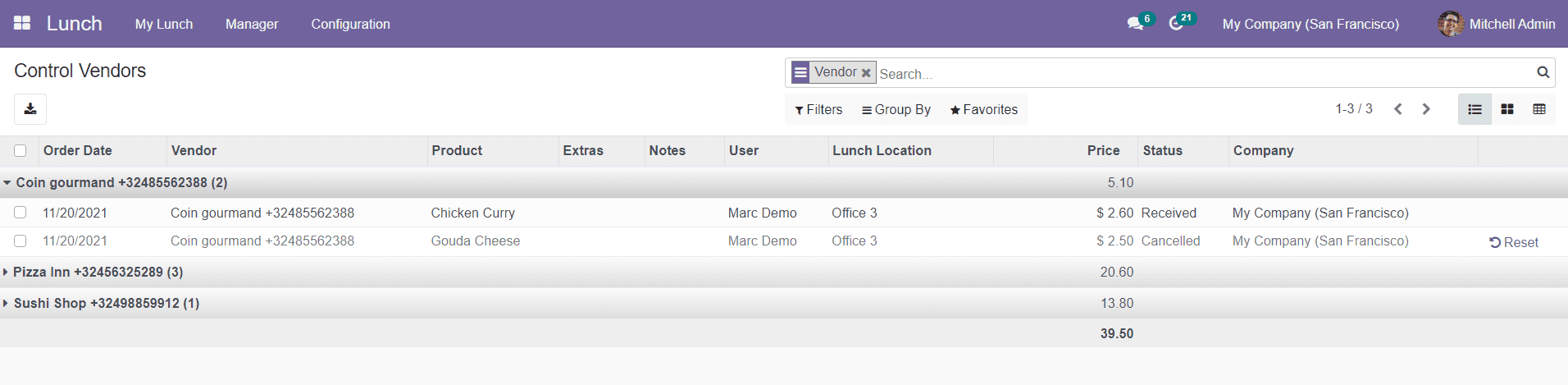Click the Control Vendors breadcrumb title
Viewport: 1568px width, 385px height.
tap(80, 71)
